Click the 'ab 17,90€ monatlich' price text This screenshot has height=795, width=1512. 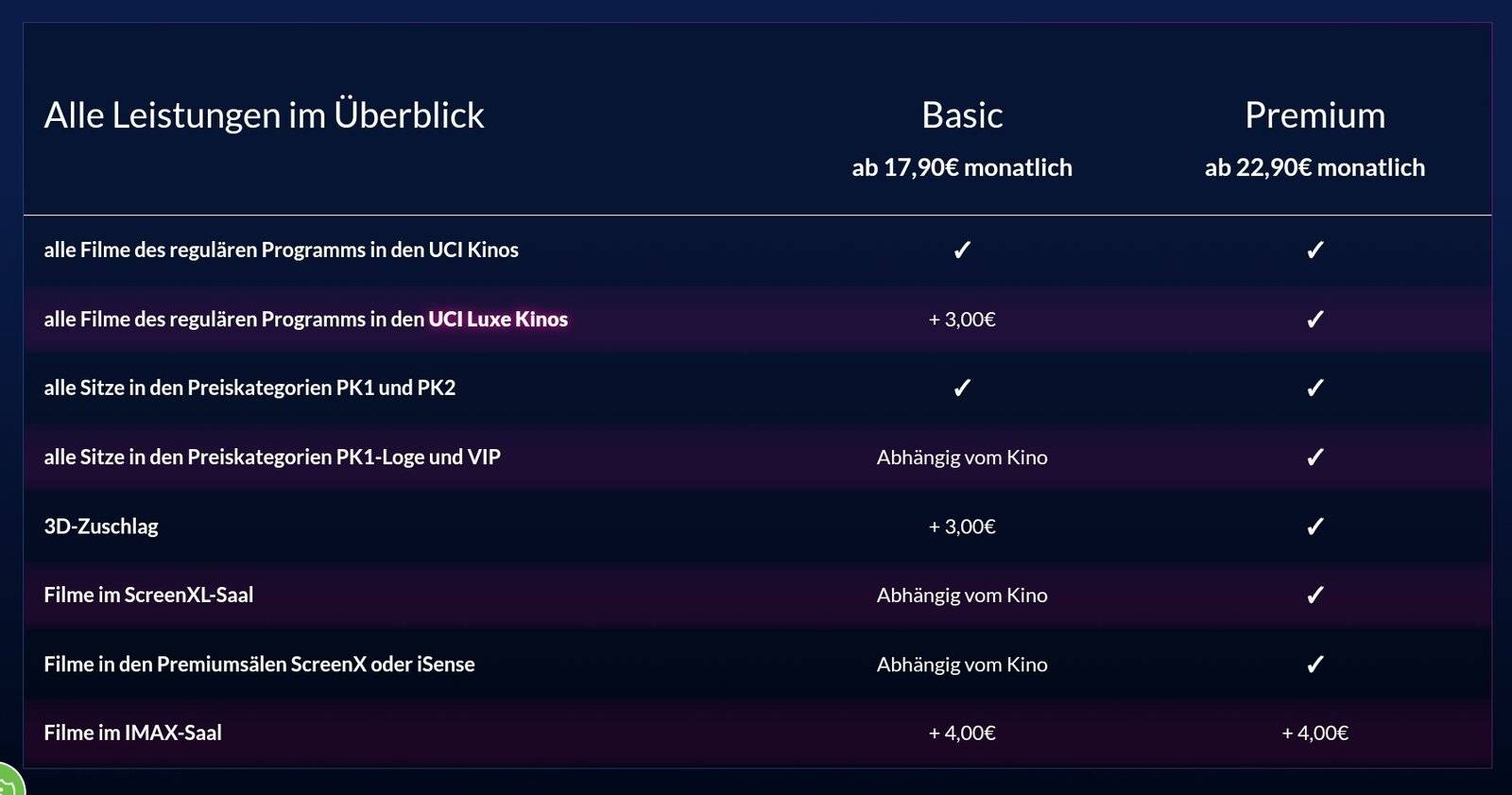click(x=962, y=167)
